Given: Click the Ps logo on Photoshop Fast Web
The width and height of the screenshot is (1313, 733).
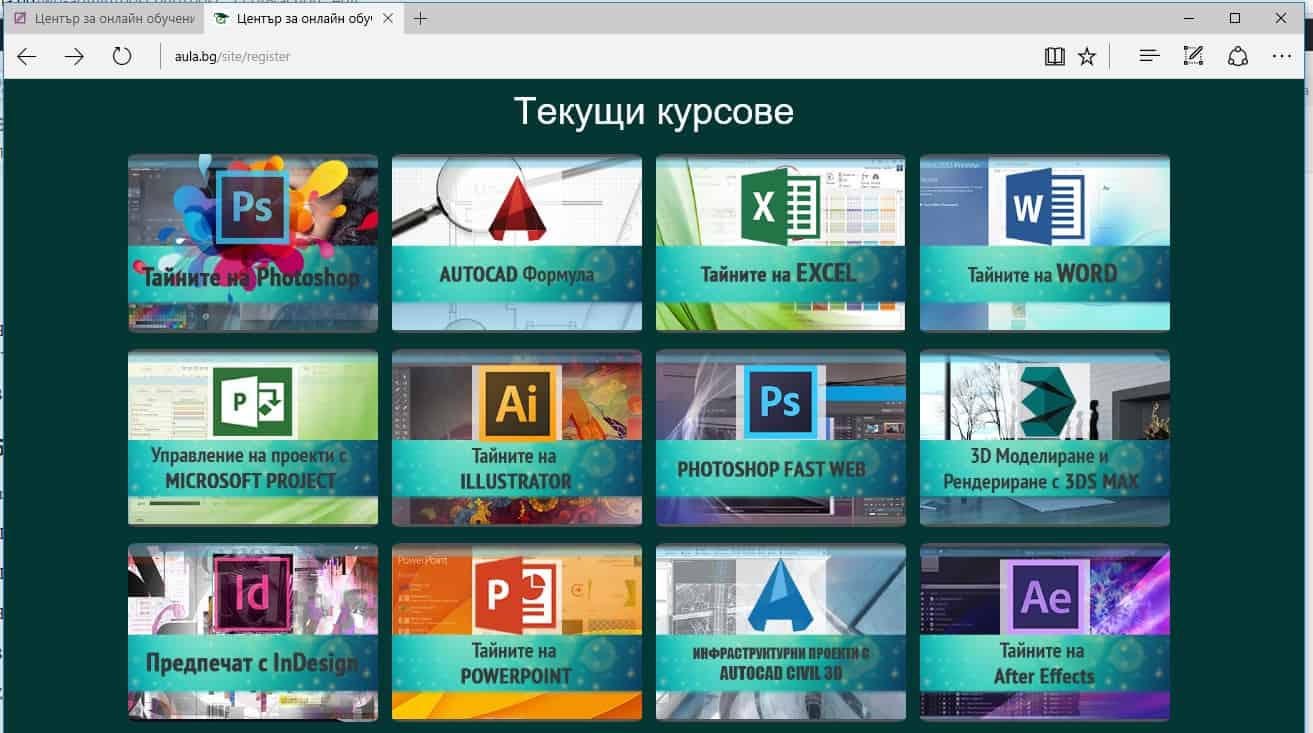Looking at the screenshot, I should [x=780, y=402].
